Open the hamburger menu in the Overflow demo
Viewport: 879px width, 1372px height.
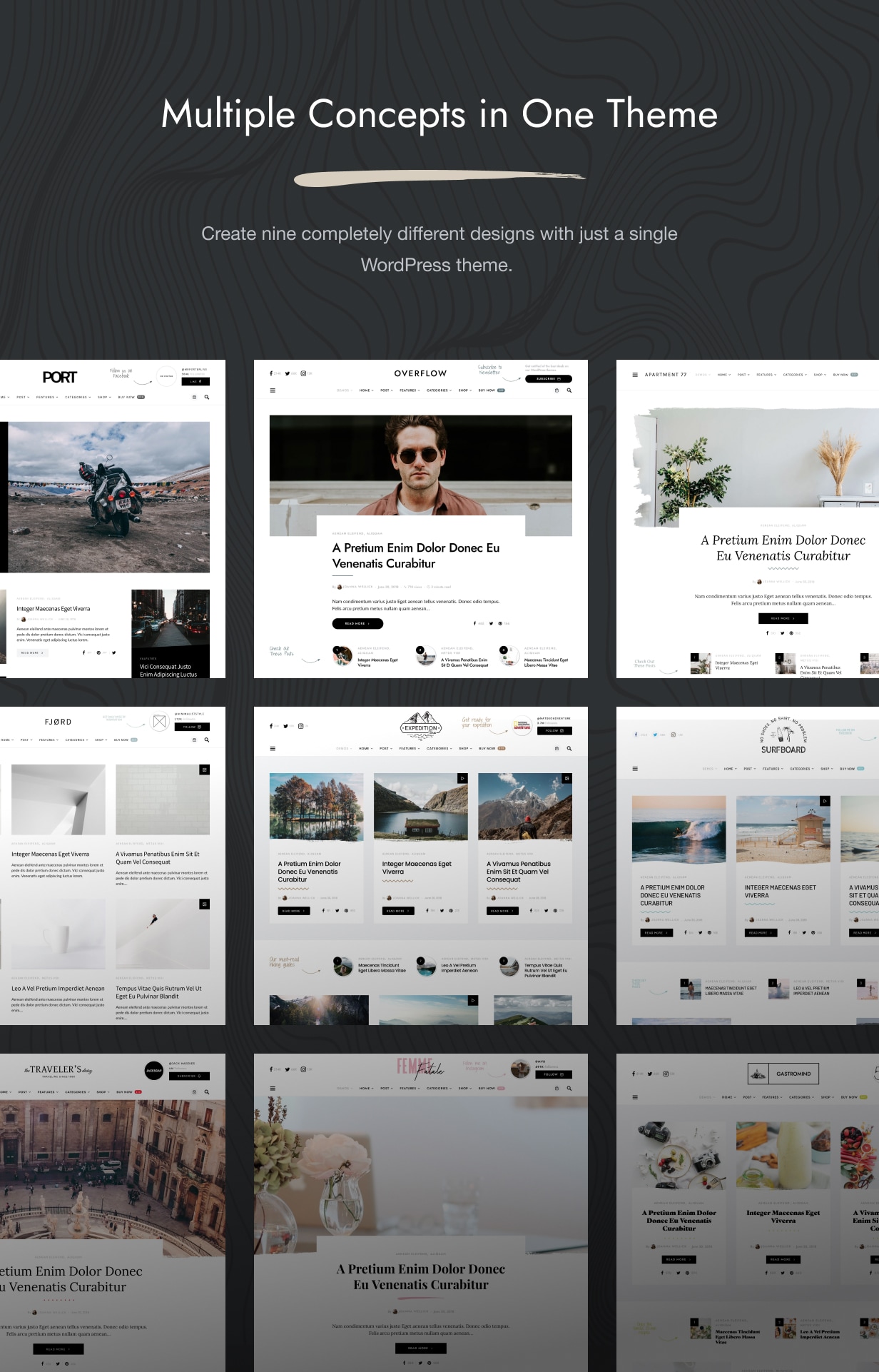pos(273,390)
